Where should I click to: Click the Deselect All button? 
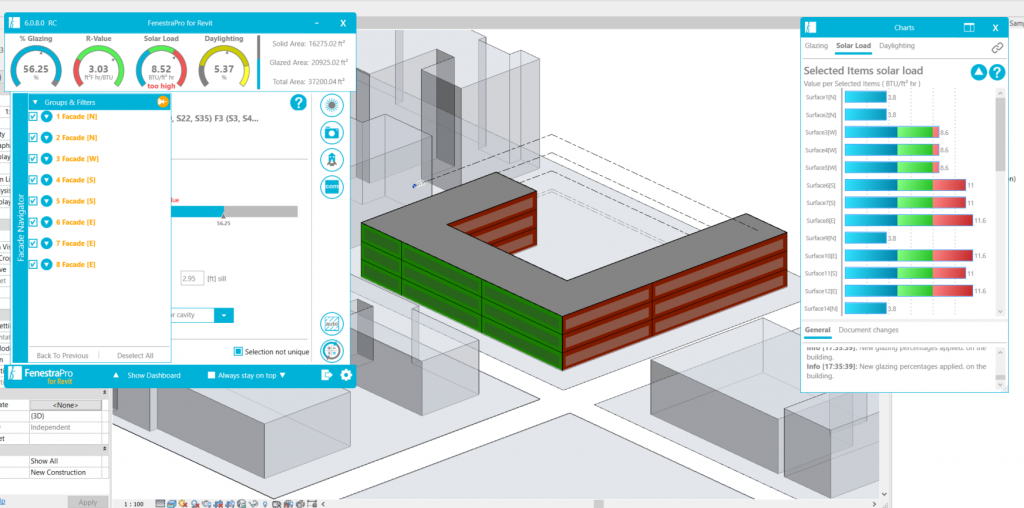(135, 355)
